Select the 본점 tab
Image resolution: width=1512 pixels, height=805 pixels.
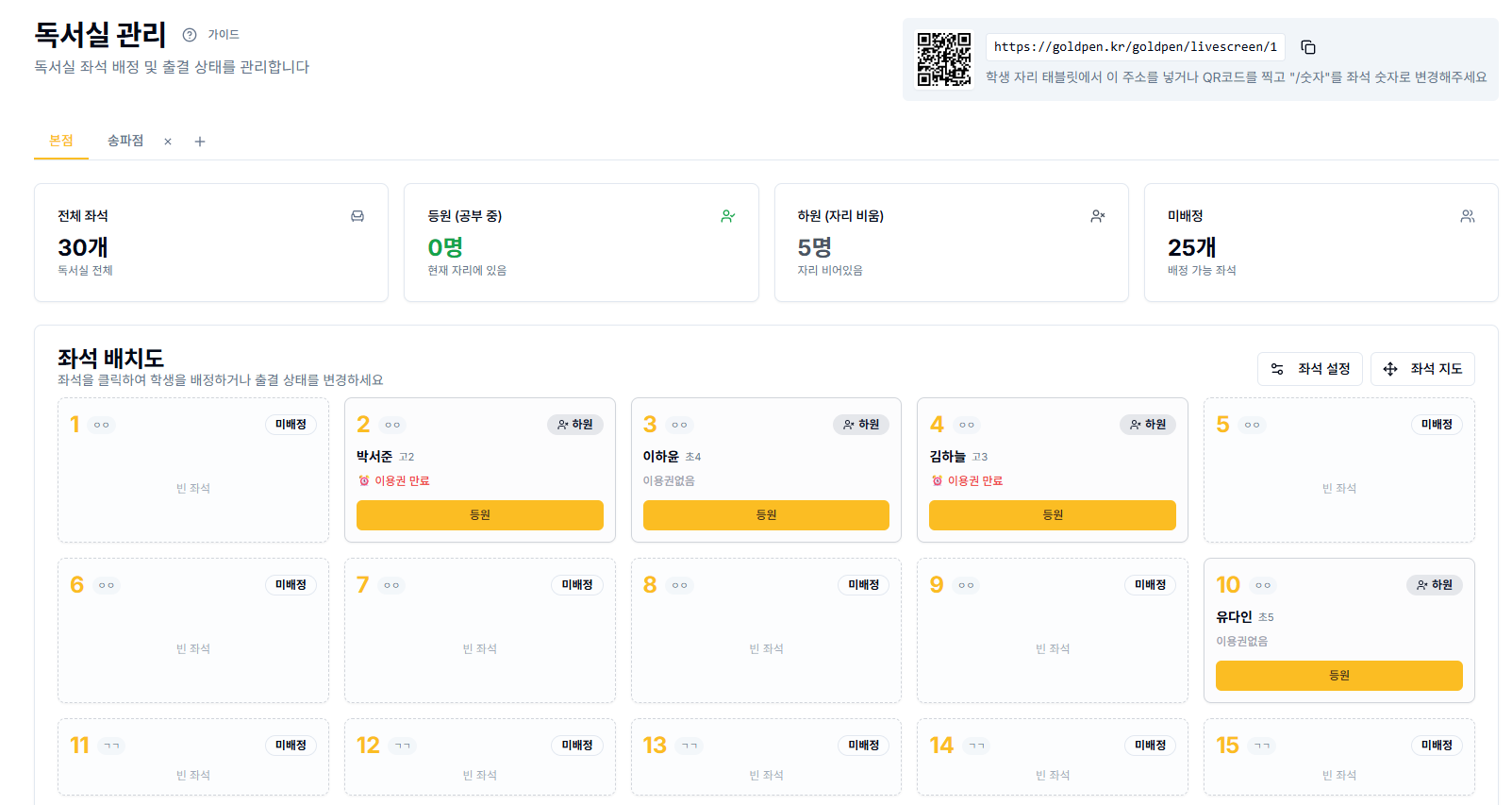click(61, 141)
